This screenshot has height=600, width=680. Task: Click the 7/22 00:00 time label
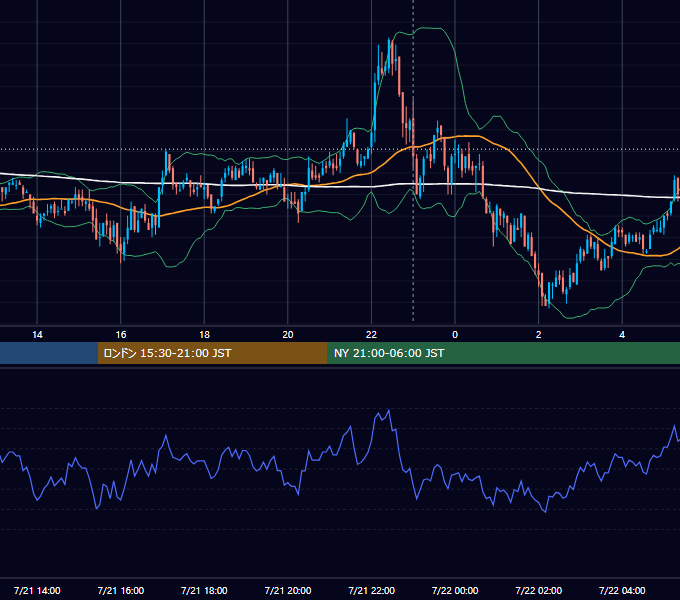(455, 590)
